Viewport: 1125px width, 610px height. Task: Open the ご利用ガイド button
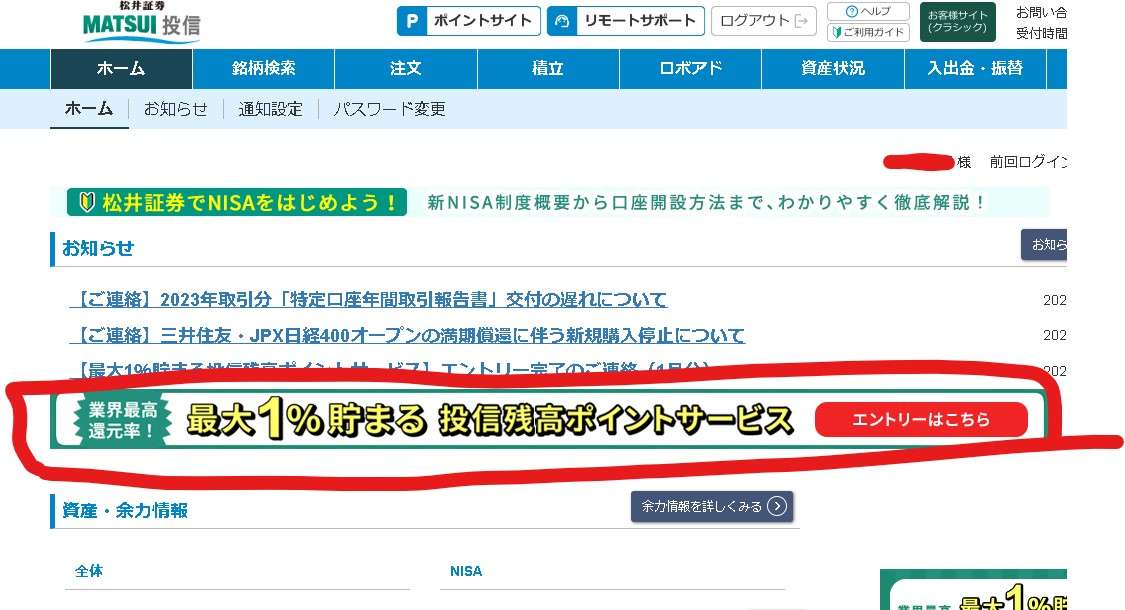pyautogui.click(x=868, y=32)
